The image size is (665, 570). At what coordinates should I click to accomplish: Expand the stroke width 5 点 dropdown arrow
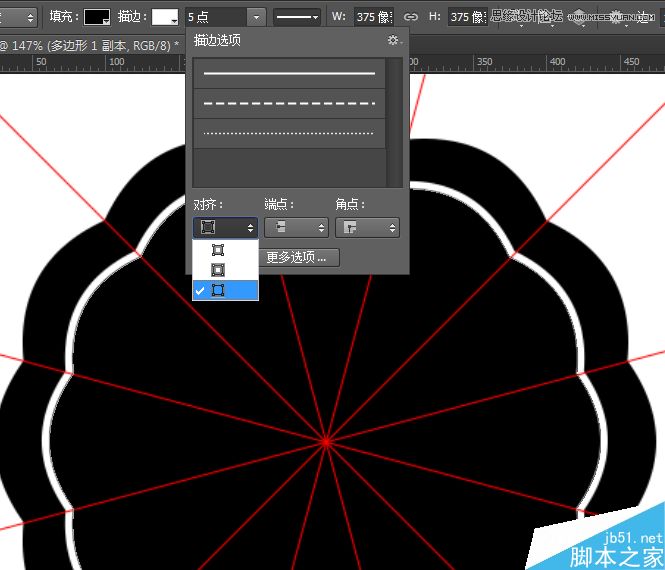pyautogui.click(x=256, y=17)
